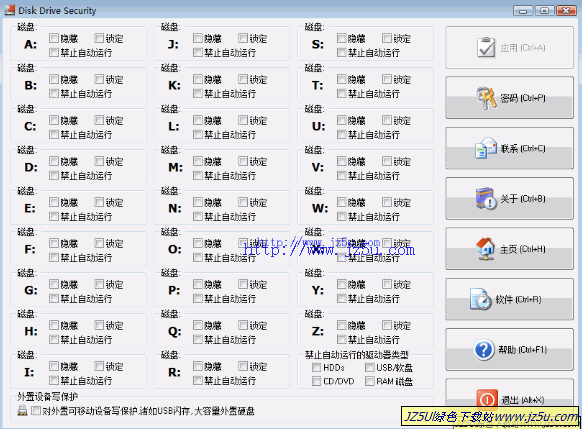Viewport: 582px width, 429px height.
Task: Tick hide checkbox for drive K:
Action: point(198,79)
